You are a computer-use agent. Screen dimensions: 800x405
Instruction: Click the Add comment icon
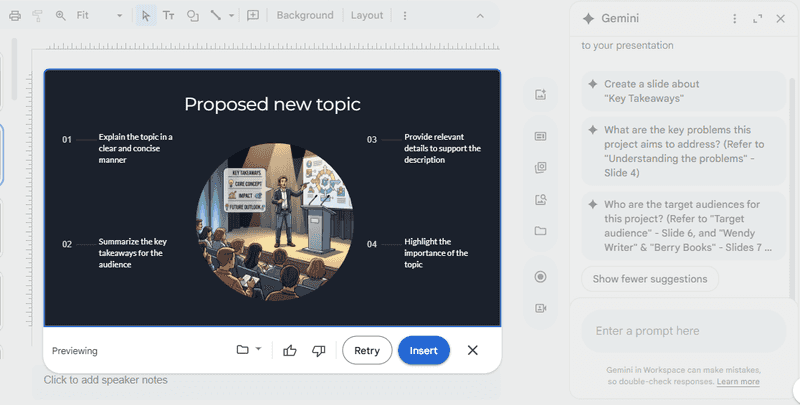(x=253, y=16)
